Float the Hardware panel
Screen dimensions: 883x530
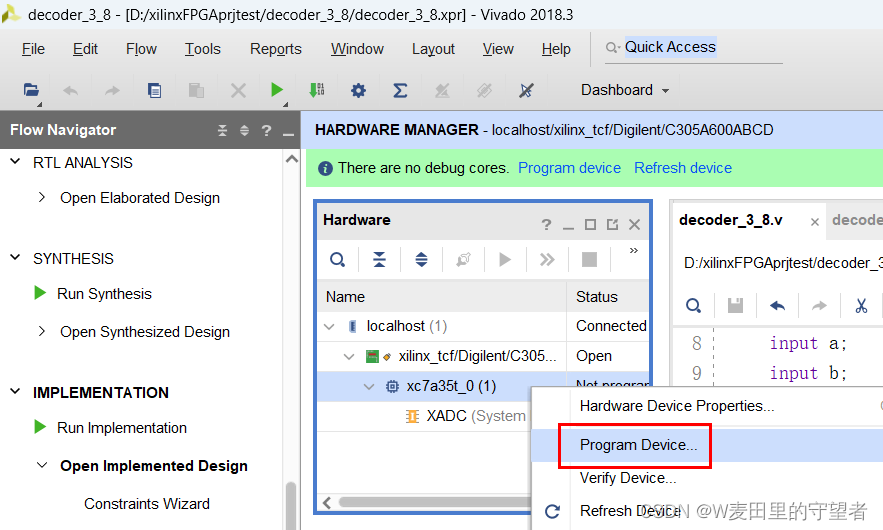pos(612,225)
